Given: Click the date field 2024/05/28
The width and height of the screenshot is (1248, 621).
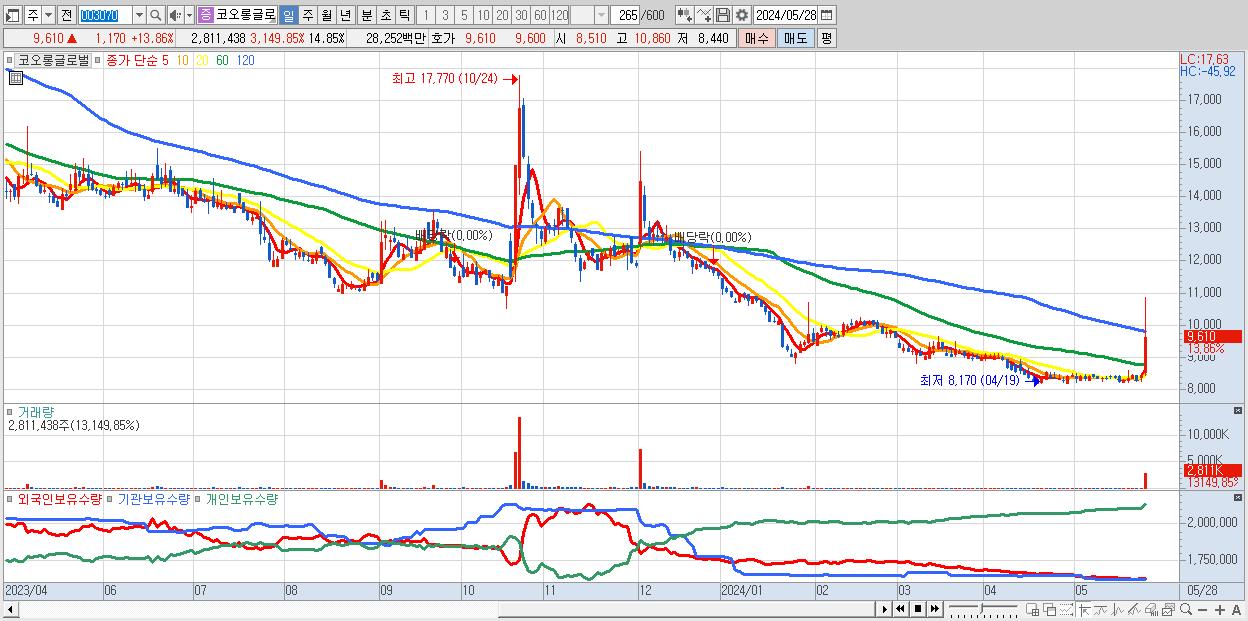Looking at the screenshot, I should (786, 15).
